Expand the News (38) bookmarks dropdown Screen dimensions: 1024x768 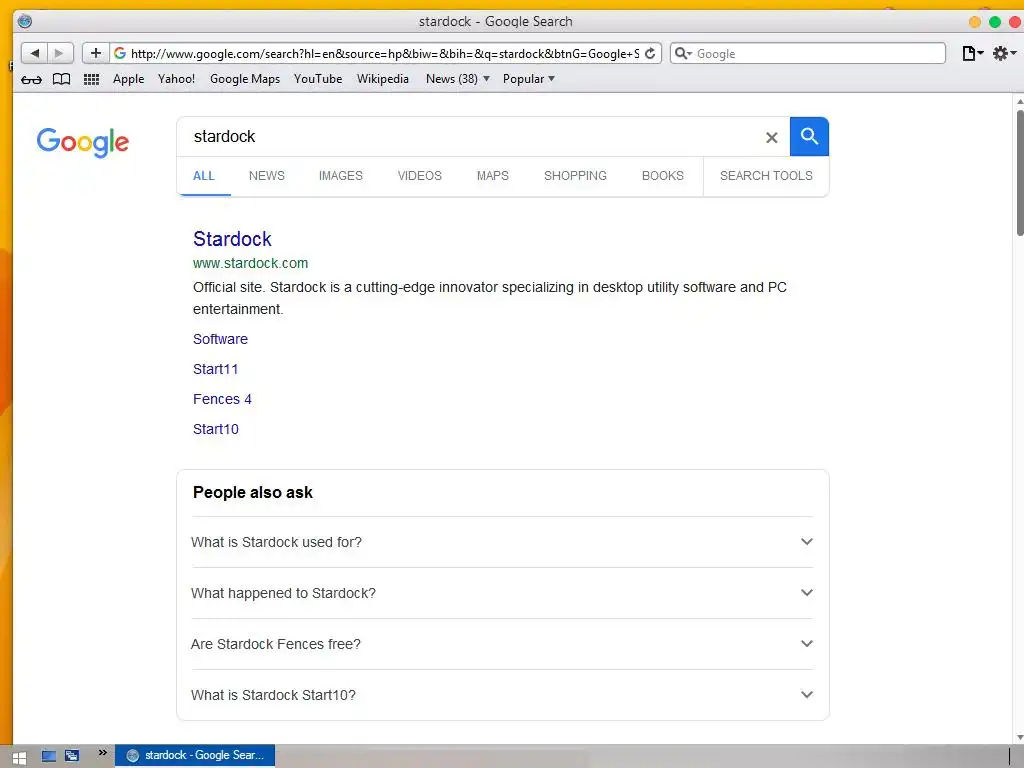coord(457,79)
